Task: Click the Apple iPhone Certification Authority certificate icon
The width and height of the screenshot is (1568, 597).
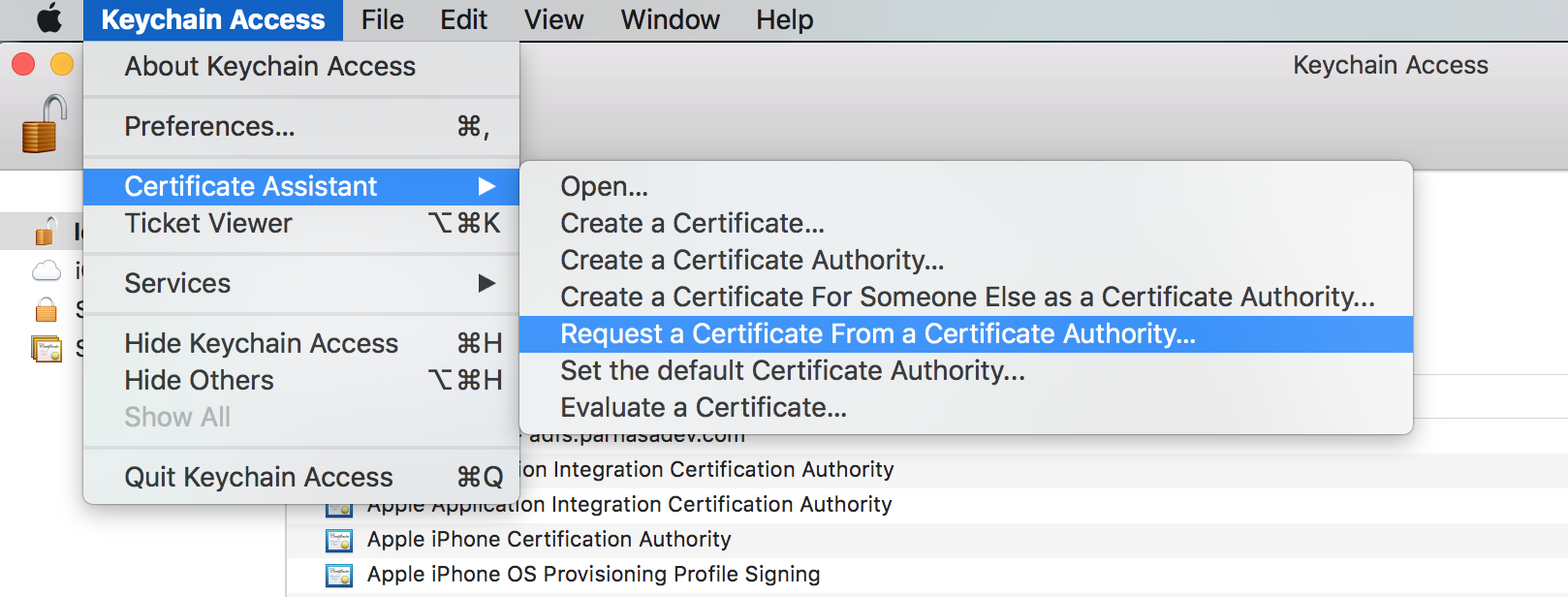Action: (339, 540)
